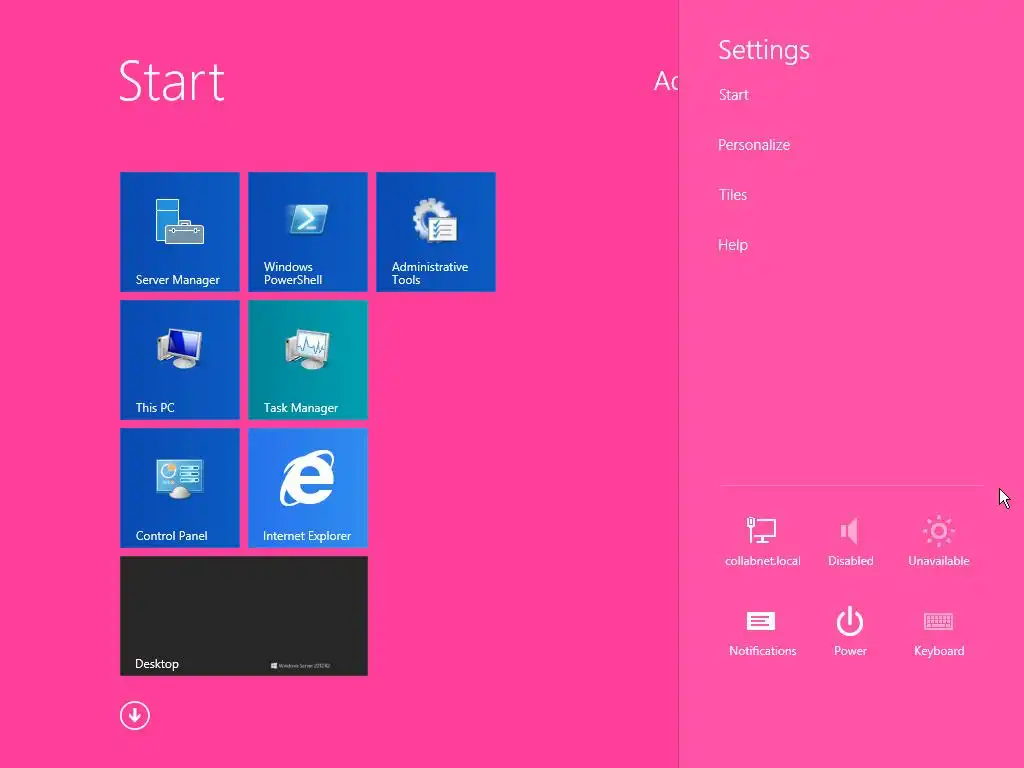
Task: Launch Windows PowerShell tile
Action: [308, 232]
